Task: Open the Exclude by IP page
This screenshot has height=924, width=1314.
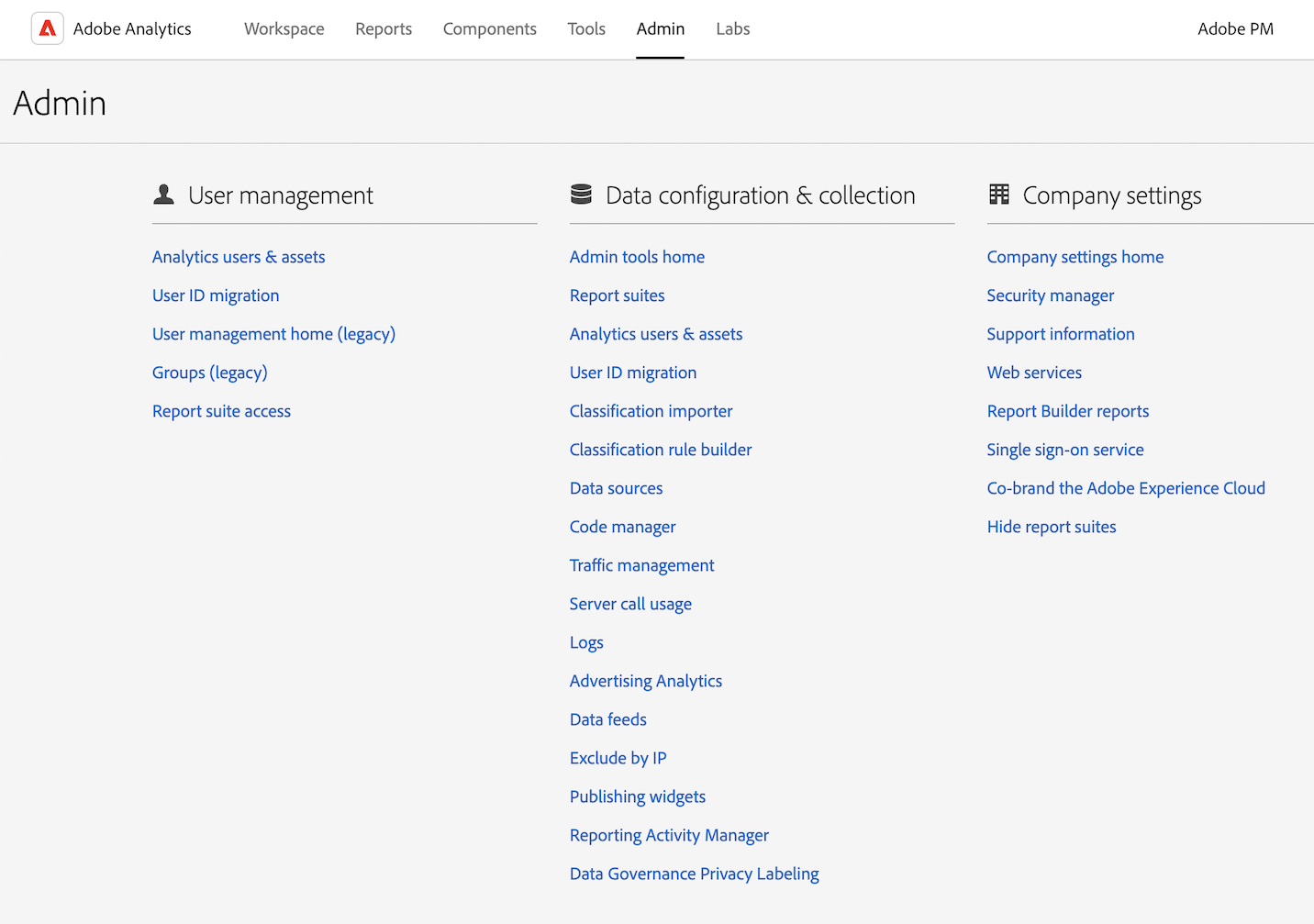Action: (x=618, y=758)
